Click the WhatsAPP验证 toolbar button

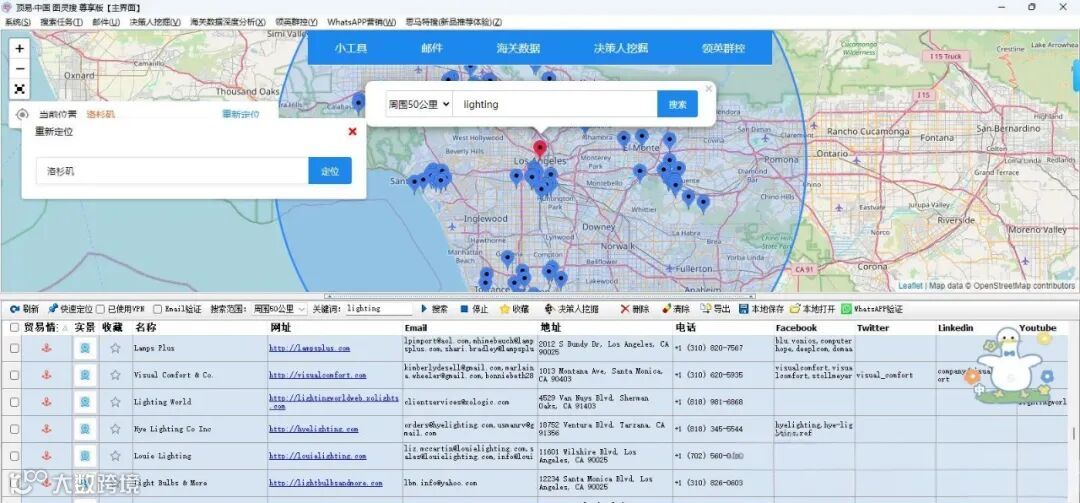pos(871,309)
